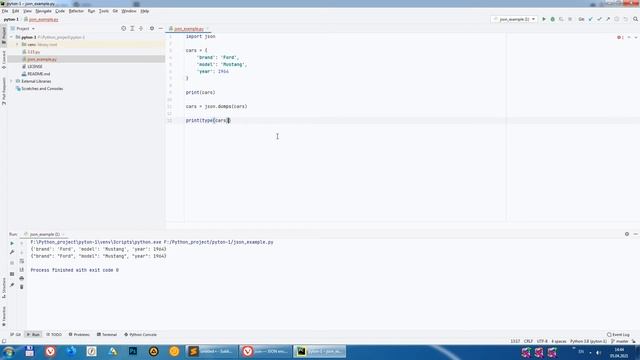Open Git branch master widget in status bar
Image resolution: width=640 pixels, height=360 pixels.
[620, 341]
